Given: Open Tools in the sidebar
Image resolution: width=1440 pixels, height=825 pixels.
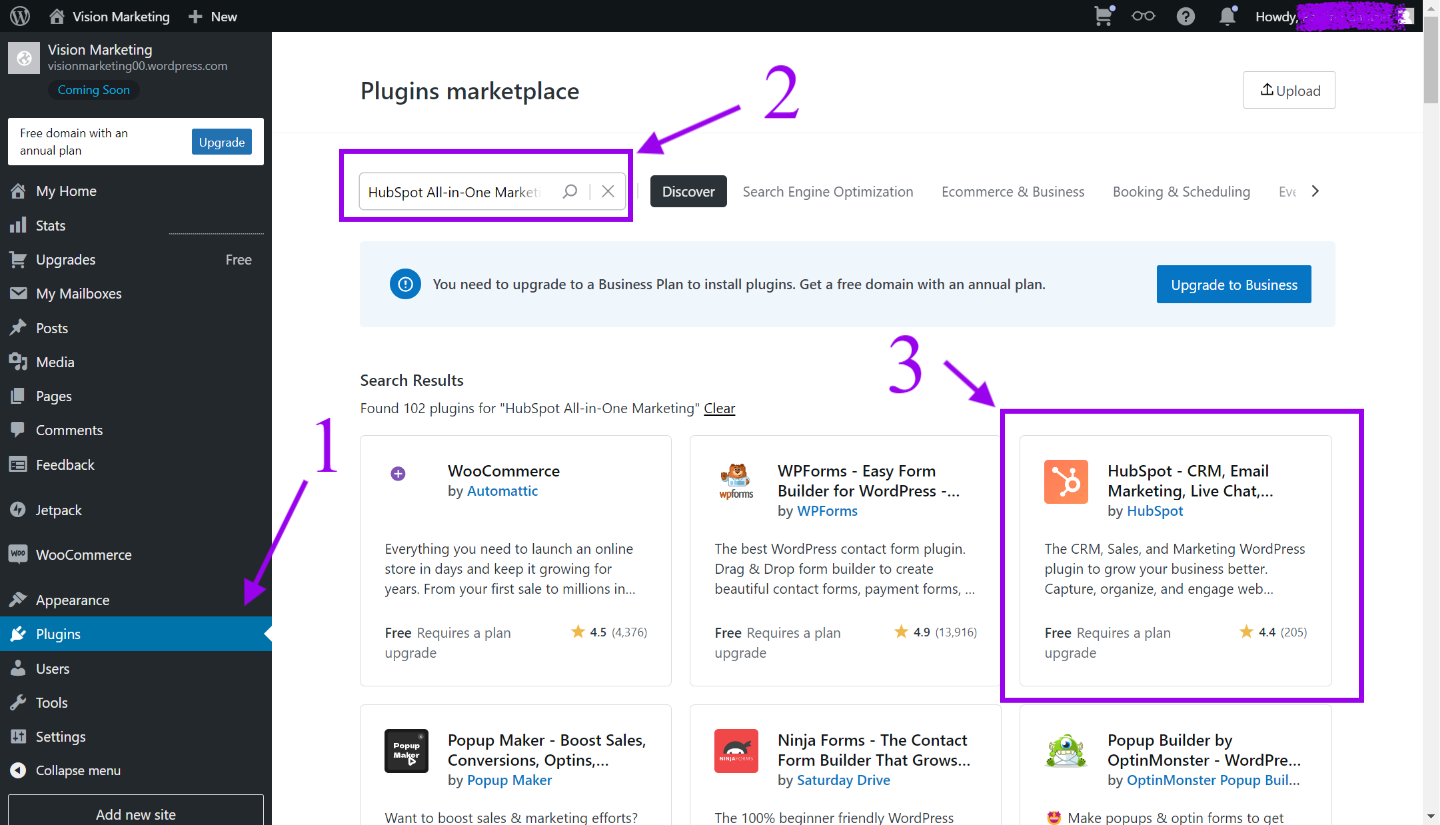Looking at the screenshot, I should [136, 702].
